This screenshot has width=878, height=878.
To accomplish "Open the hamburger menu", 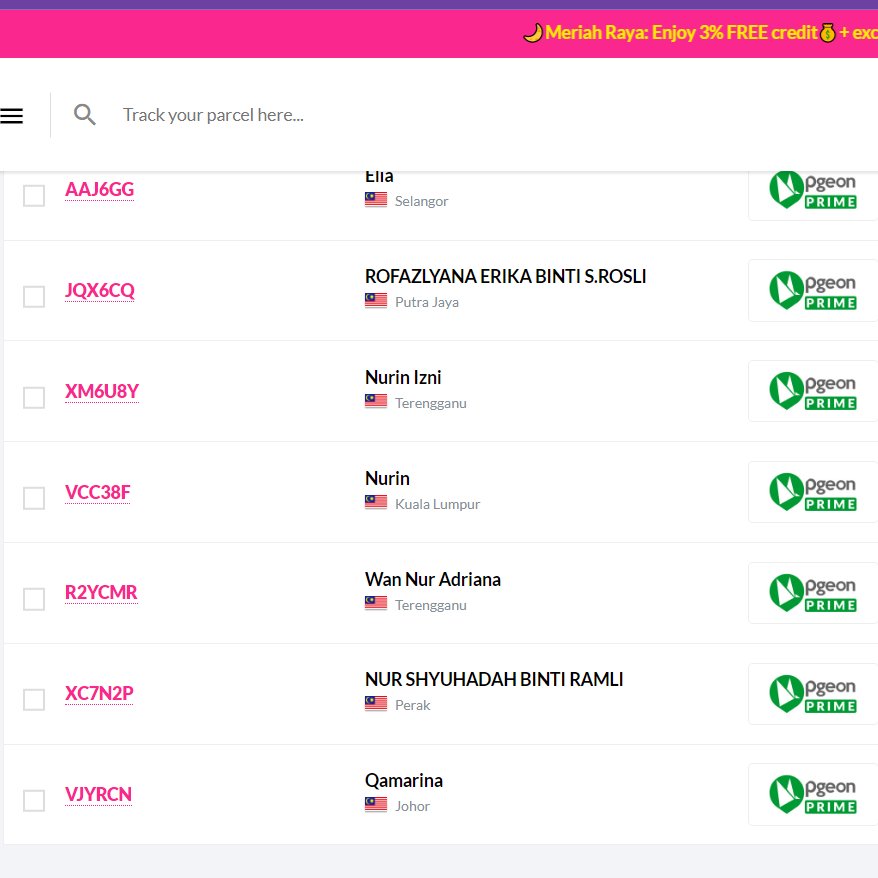I will pos(12,115).
